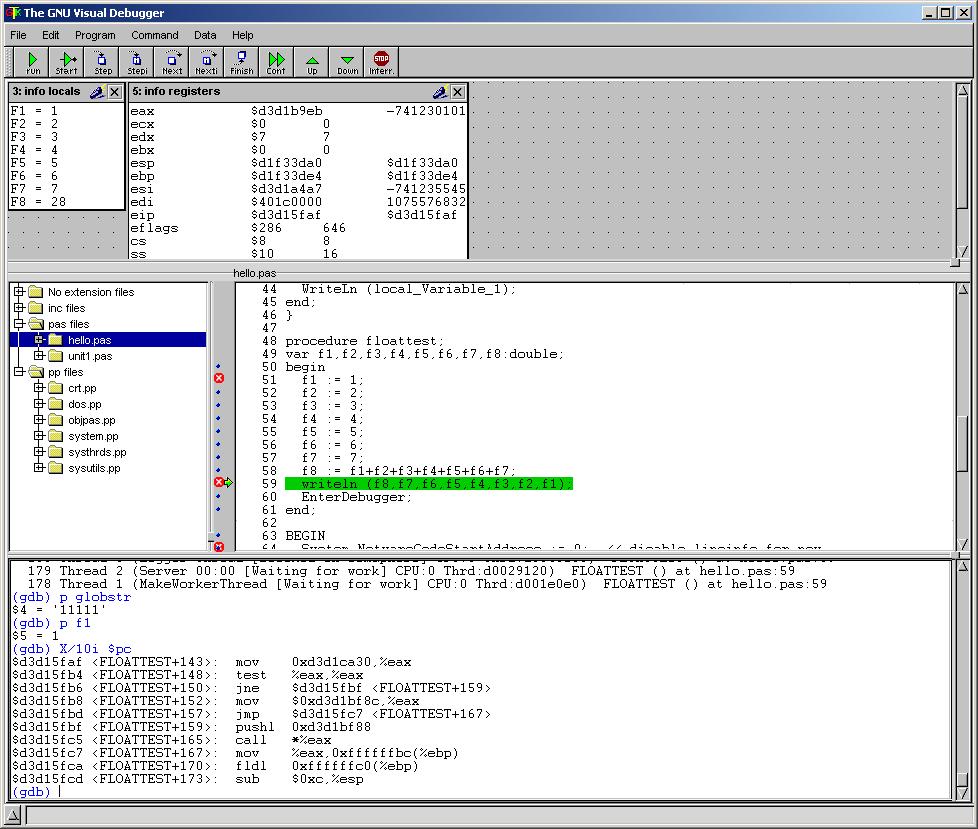
Task: Select systhrds.pp in the file tree
Action: (x=97, y=452)
